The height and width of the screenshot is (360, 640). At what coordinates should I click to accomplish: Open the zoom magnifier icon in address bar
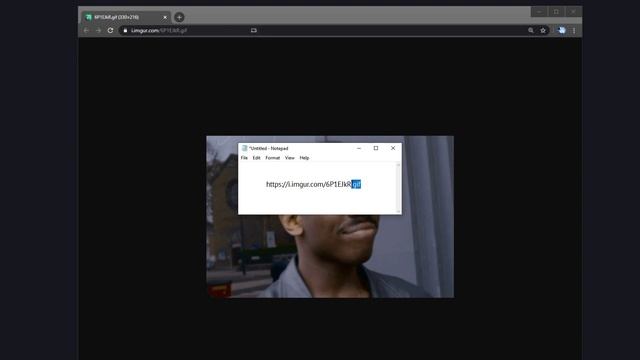tap(531, 30)
